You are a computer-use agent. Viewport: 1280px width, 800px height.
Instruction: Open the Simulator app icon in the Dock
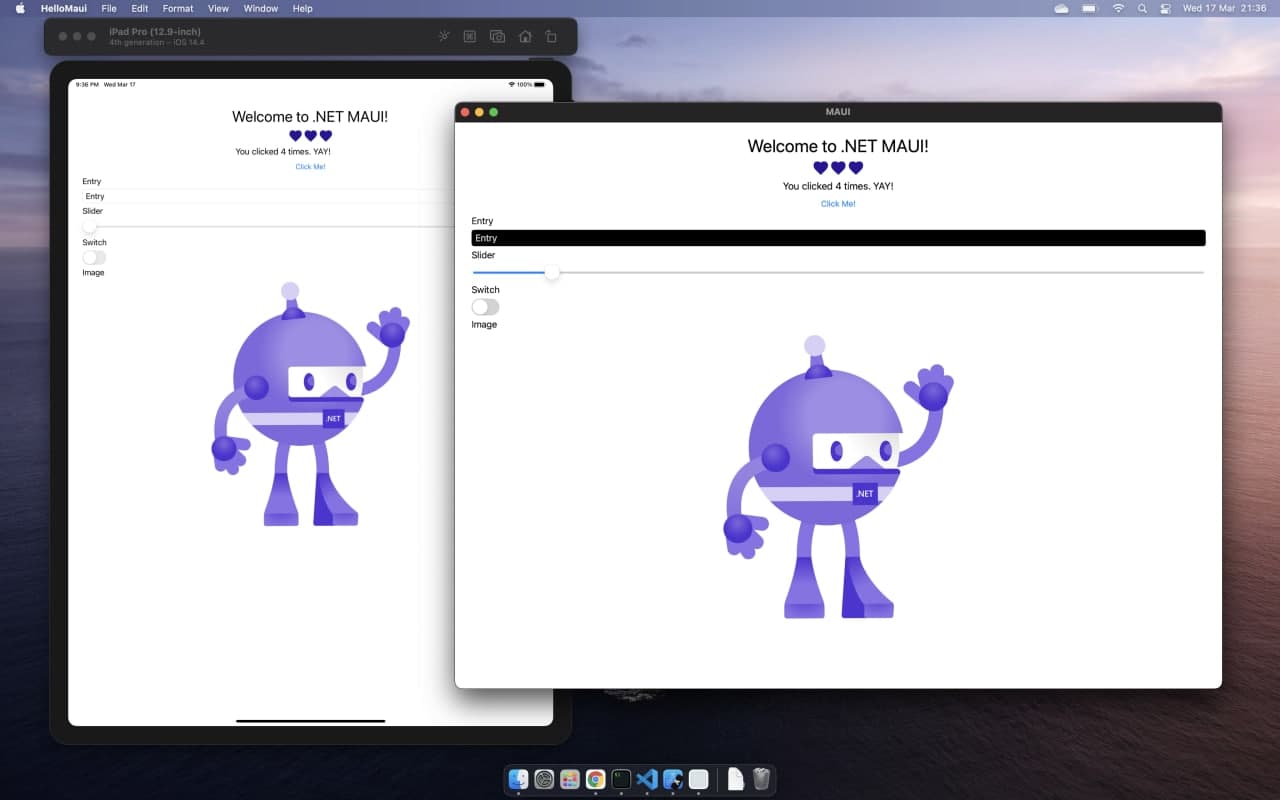pos(673,779)
